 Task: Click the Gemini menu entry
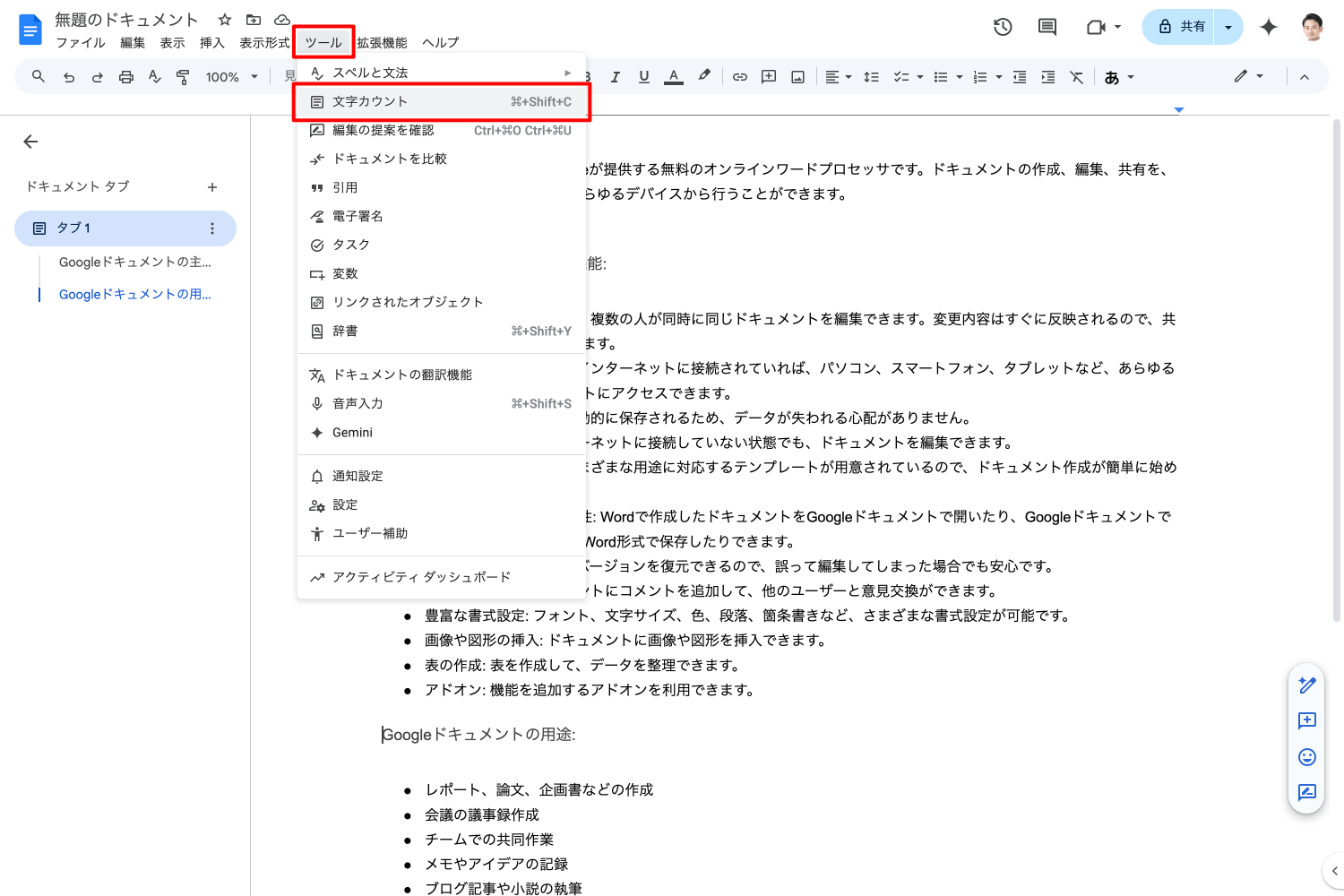(442, 432)
